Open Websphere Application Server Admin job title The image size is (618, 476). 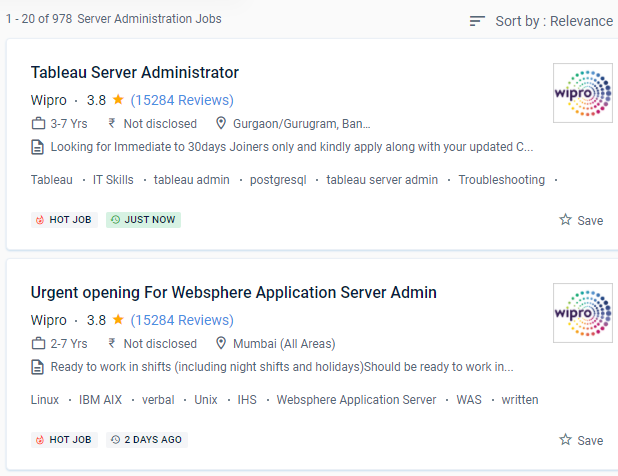click(233, 292)
